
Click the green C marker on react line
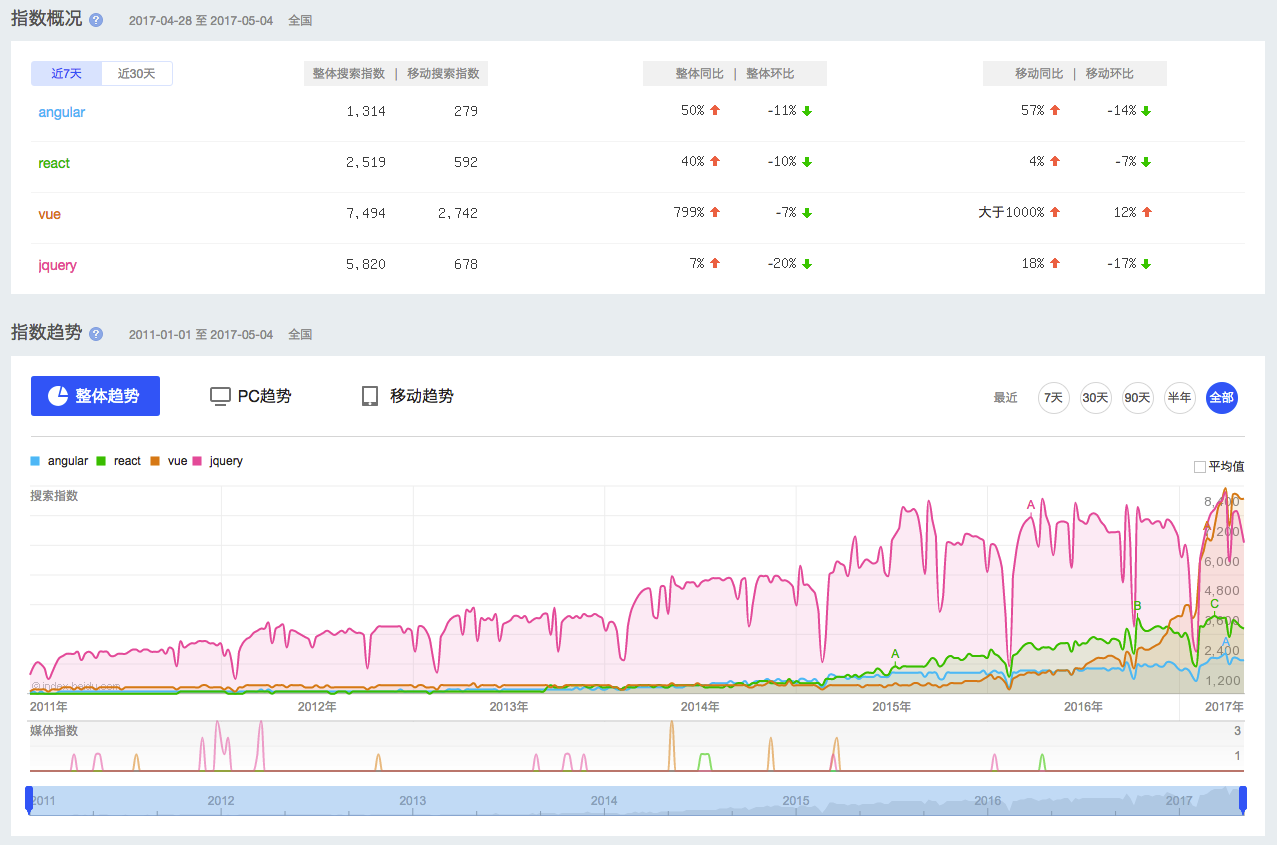coord(1214,603)
